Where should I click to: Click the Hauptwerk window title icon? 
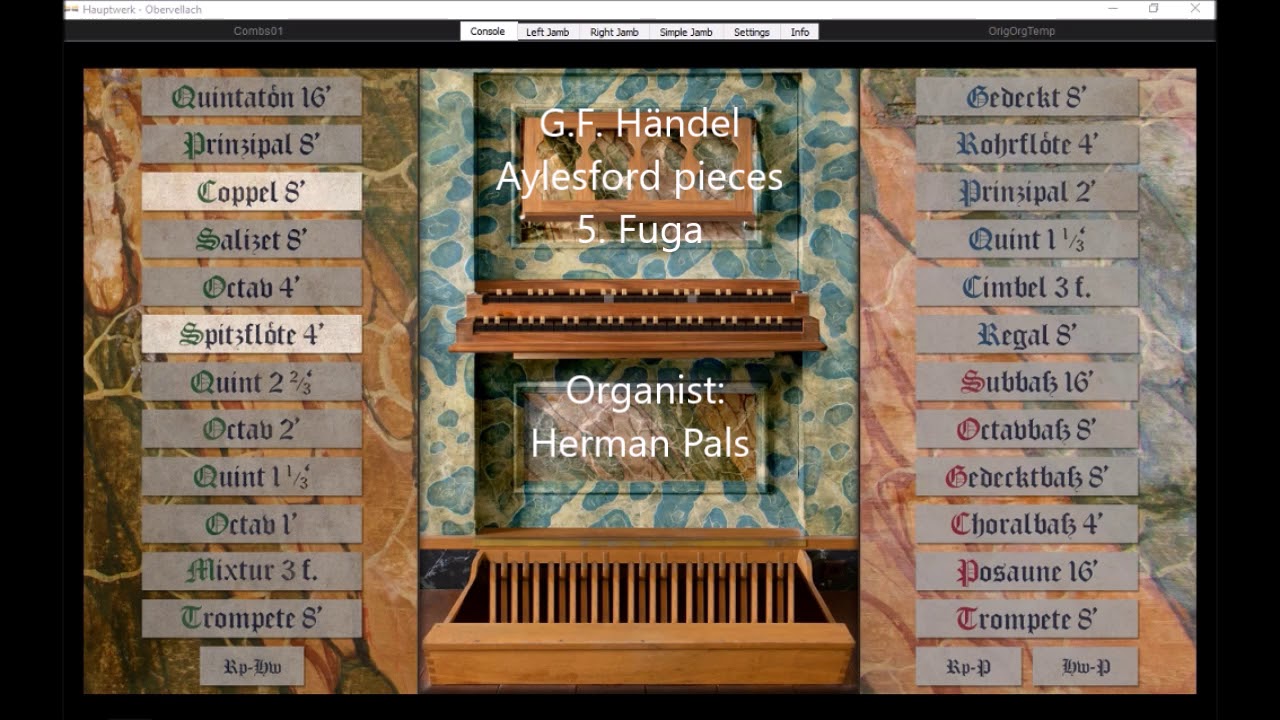click(71, 8)
